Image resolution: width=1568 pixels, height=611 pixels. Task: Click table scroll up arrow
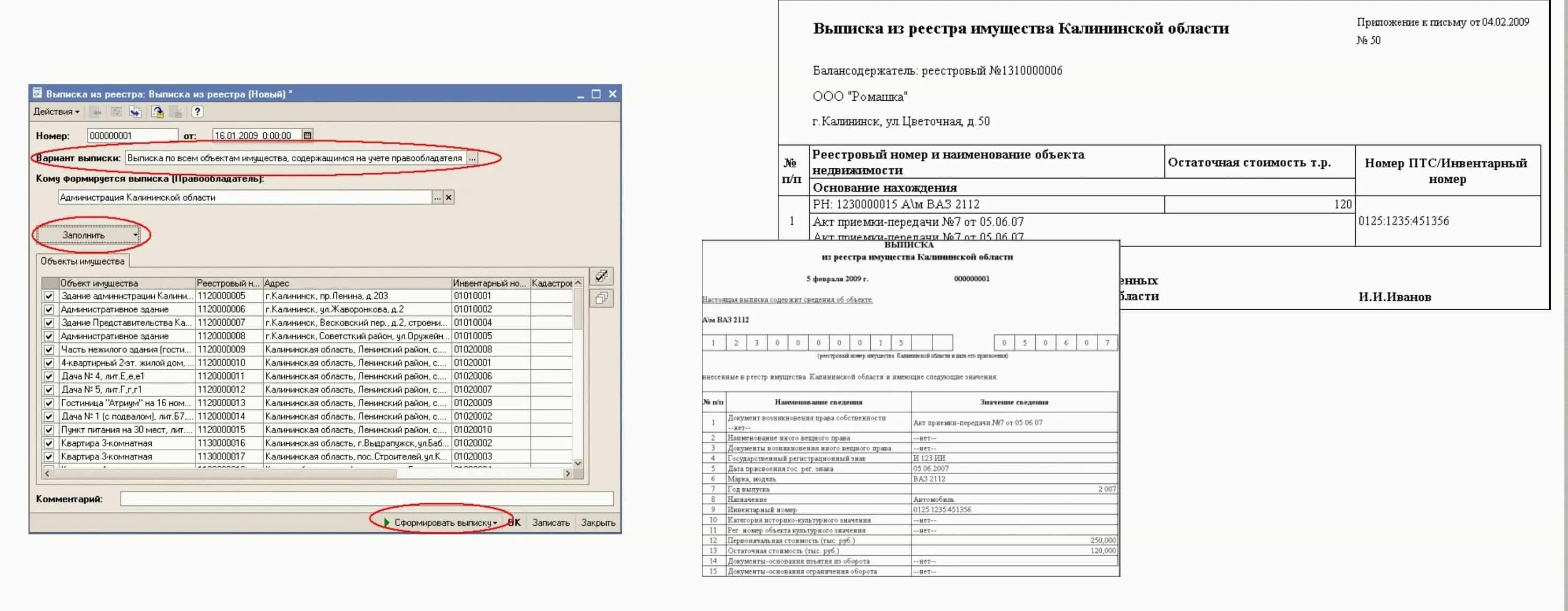coord(578,283)
